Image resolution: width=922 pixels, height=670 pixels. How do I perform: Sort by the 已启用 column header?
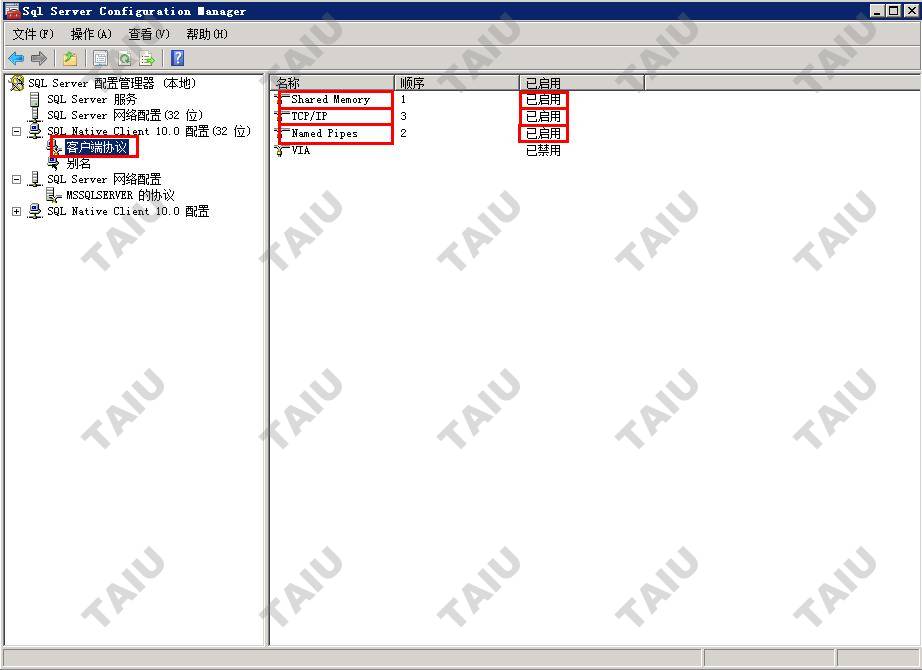(582, 83)
